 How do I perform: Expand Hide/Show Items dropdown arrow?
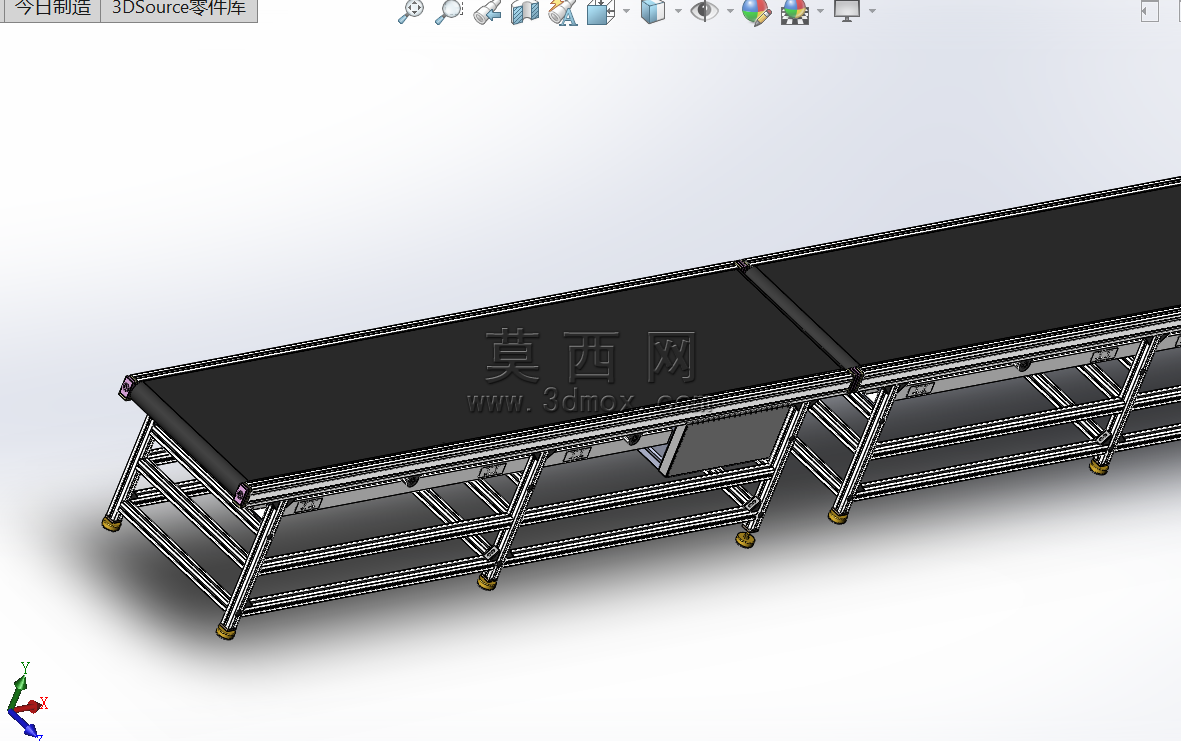tap(730, 11)
